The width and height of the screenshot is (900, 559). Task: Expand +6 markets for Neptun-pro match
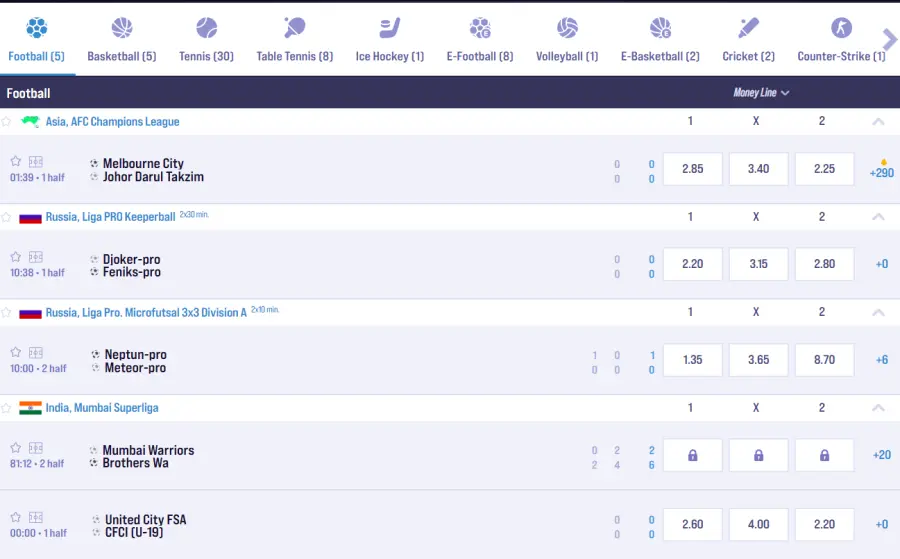tap(882, 360)
